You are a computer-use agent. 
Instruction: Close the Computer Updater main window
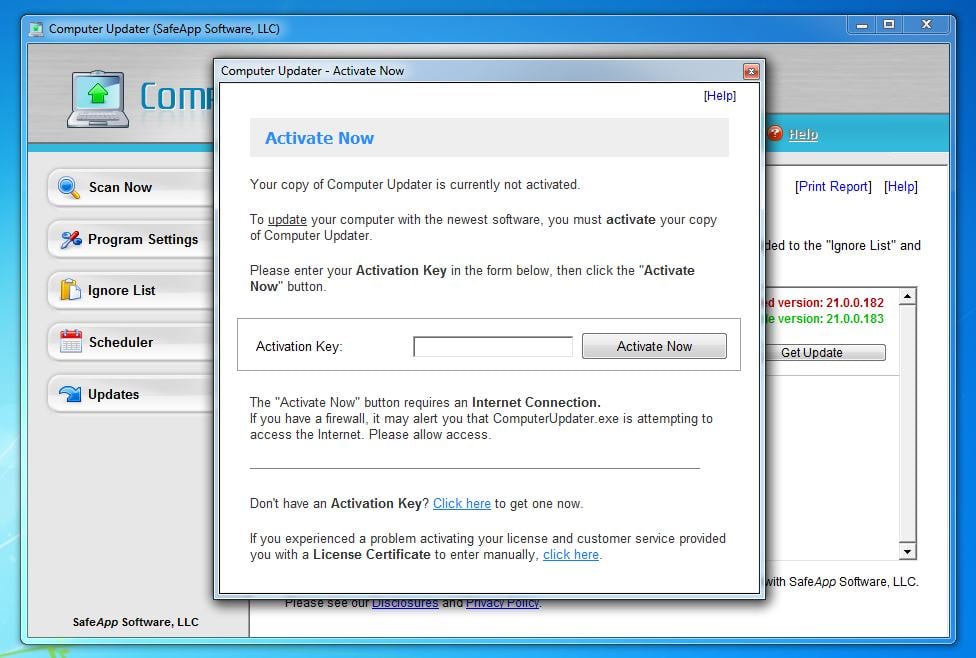(926, 26)
